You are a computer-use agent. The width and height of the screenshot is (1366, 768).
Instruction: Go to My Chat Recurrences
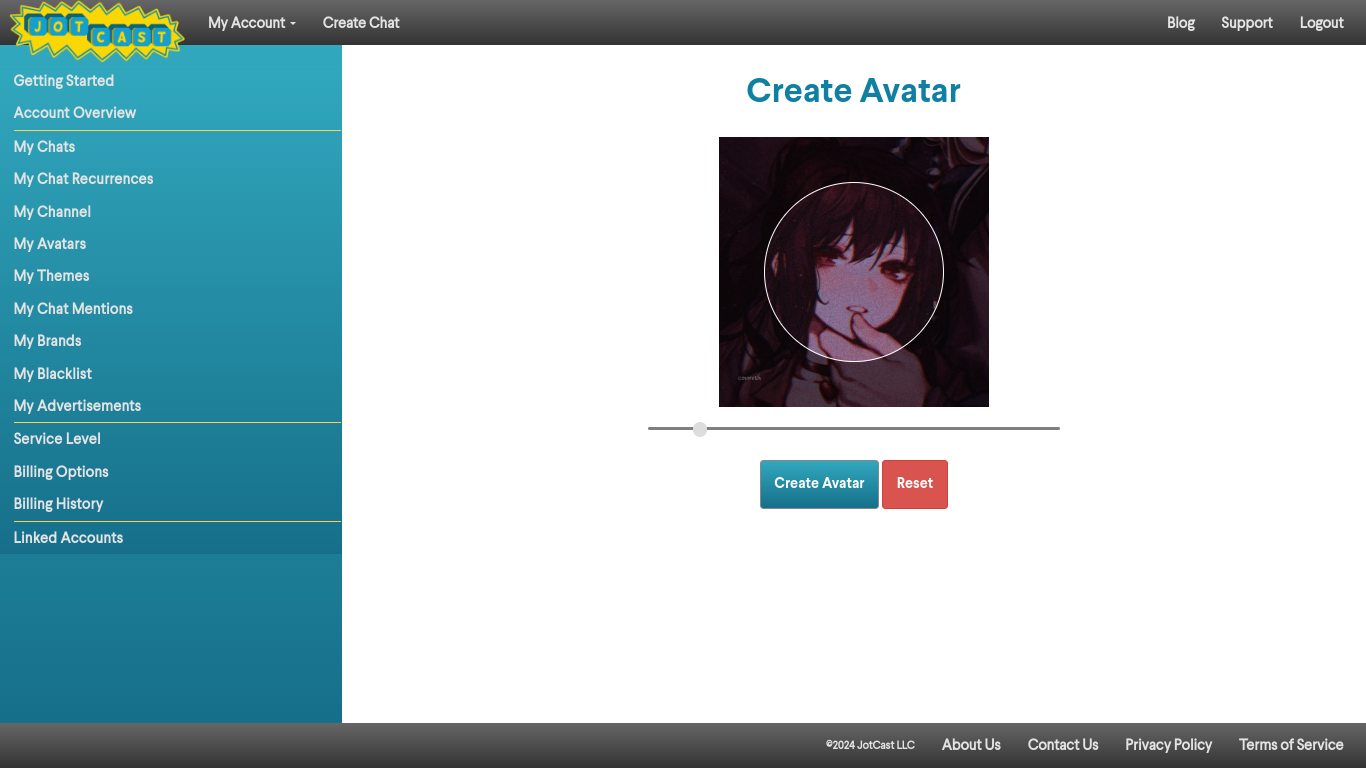[84, 178]
